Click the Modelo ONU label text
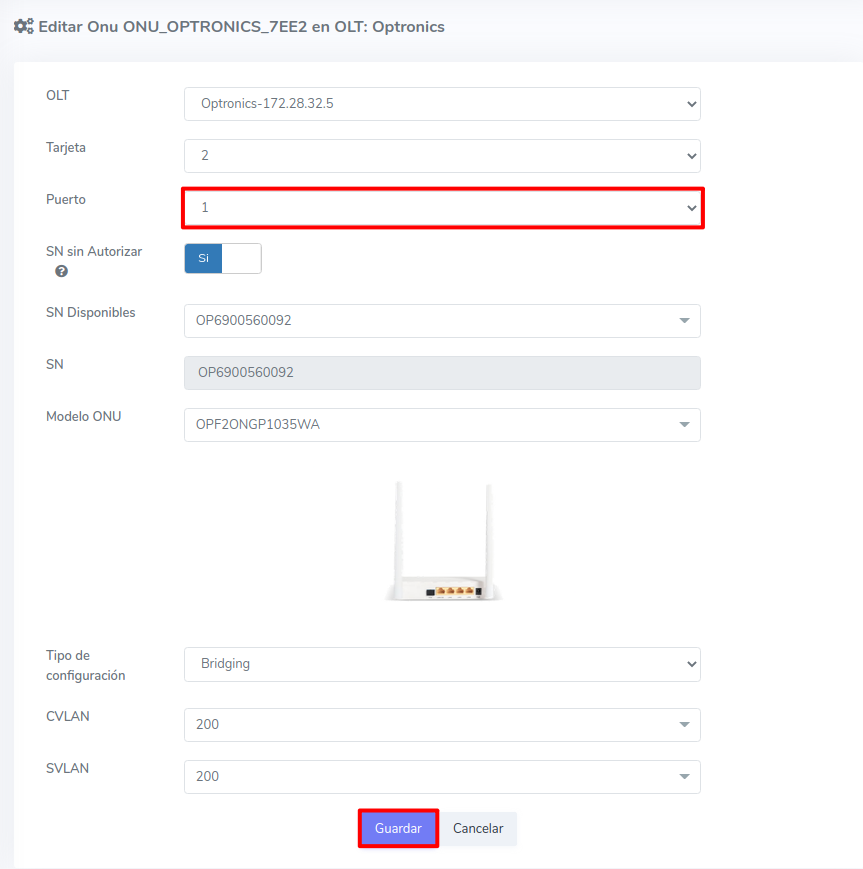The height and width of the screenshot is (869, 863). tap(84, 416)
